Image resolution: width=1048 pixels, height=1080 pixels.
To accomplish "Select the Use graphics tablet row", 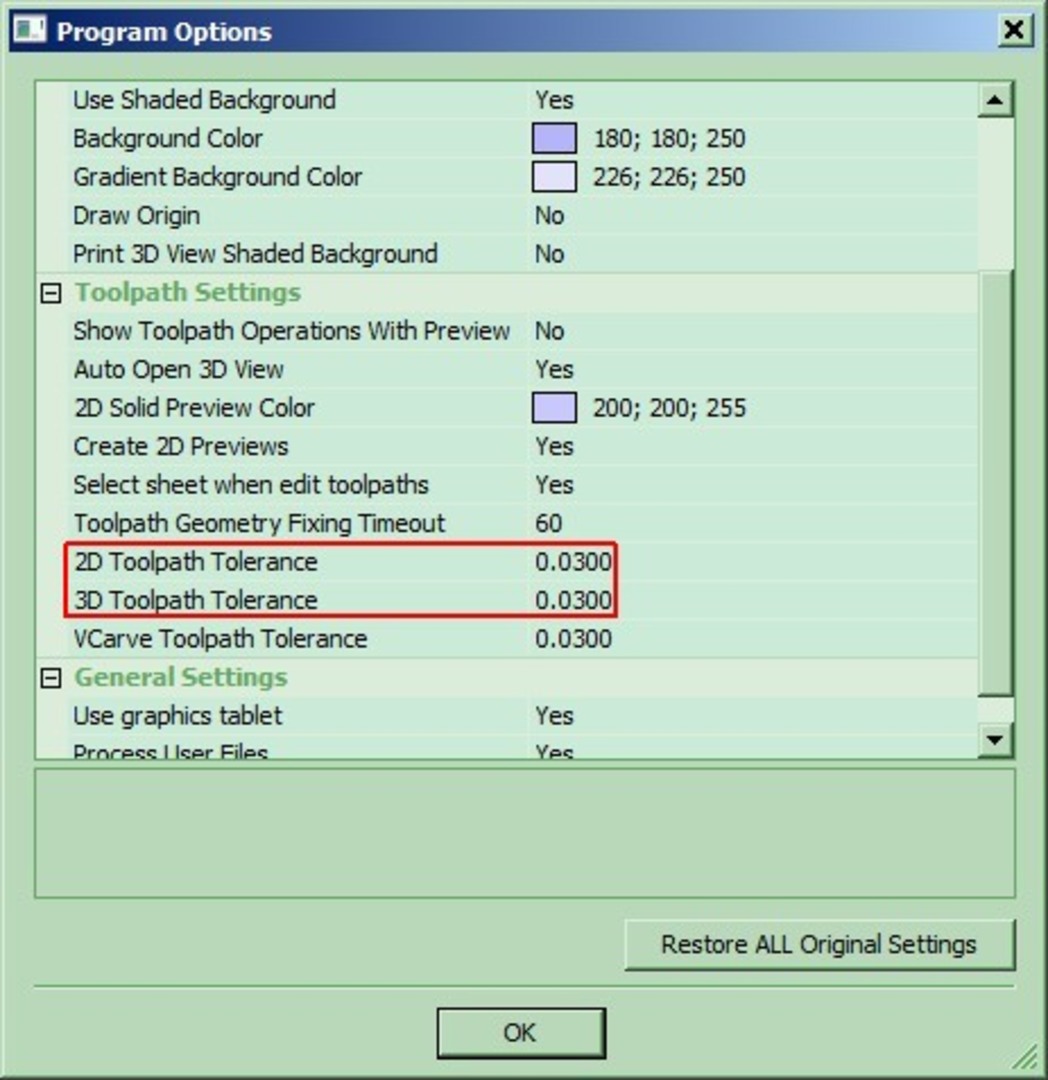I will 177,716.
